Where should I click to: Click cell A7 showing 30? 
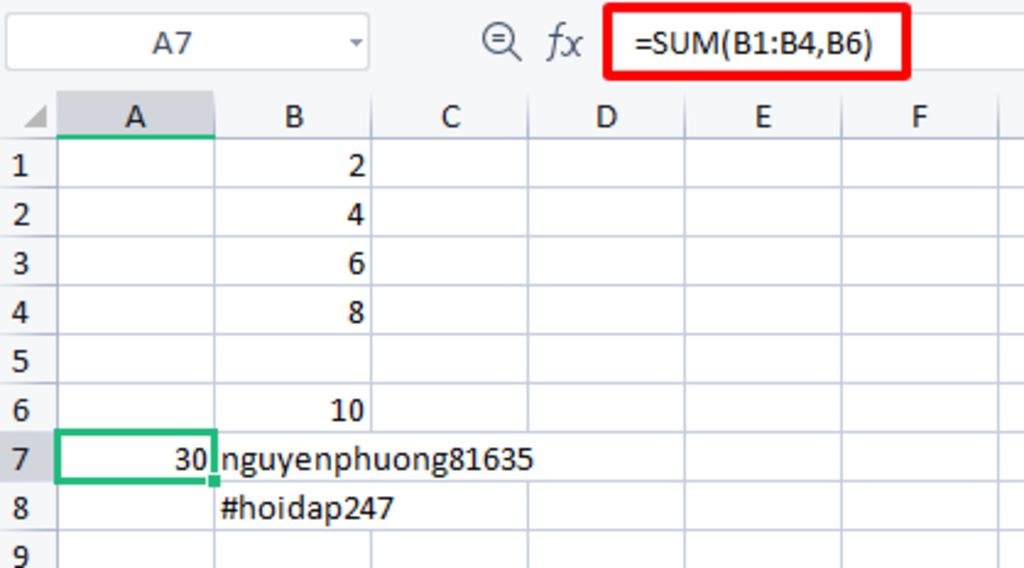coord(135,459)
